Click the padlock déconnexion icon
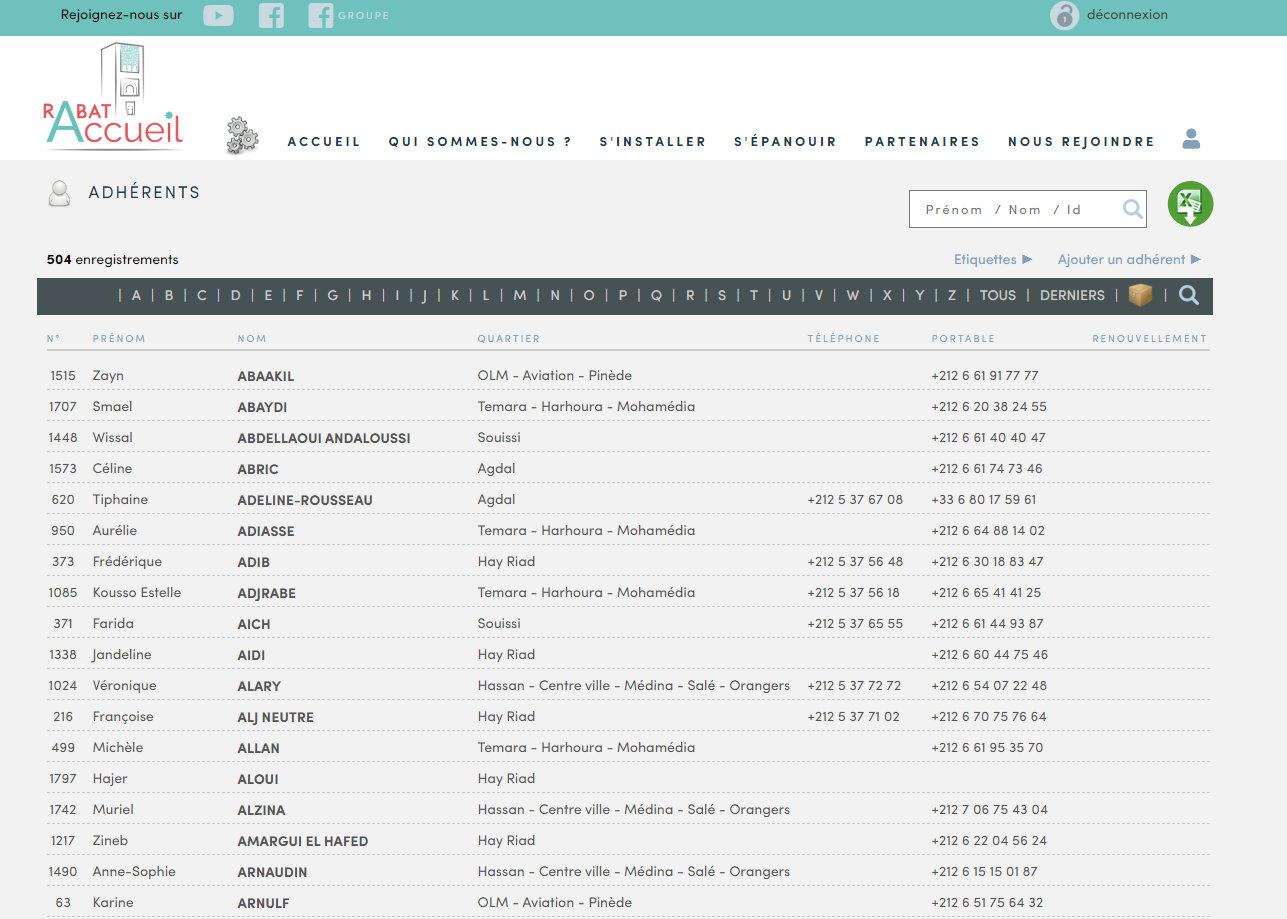 coord(1064,16)
